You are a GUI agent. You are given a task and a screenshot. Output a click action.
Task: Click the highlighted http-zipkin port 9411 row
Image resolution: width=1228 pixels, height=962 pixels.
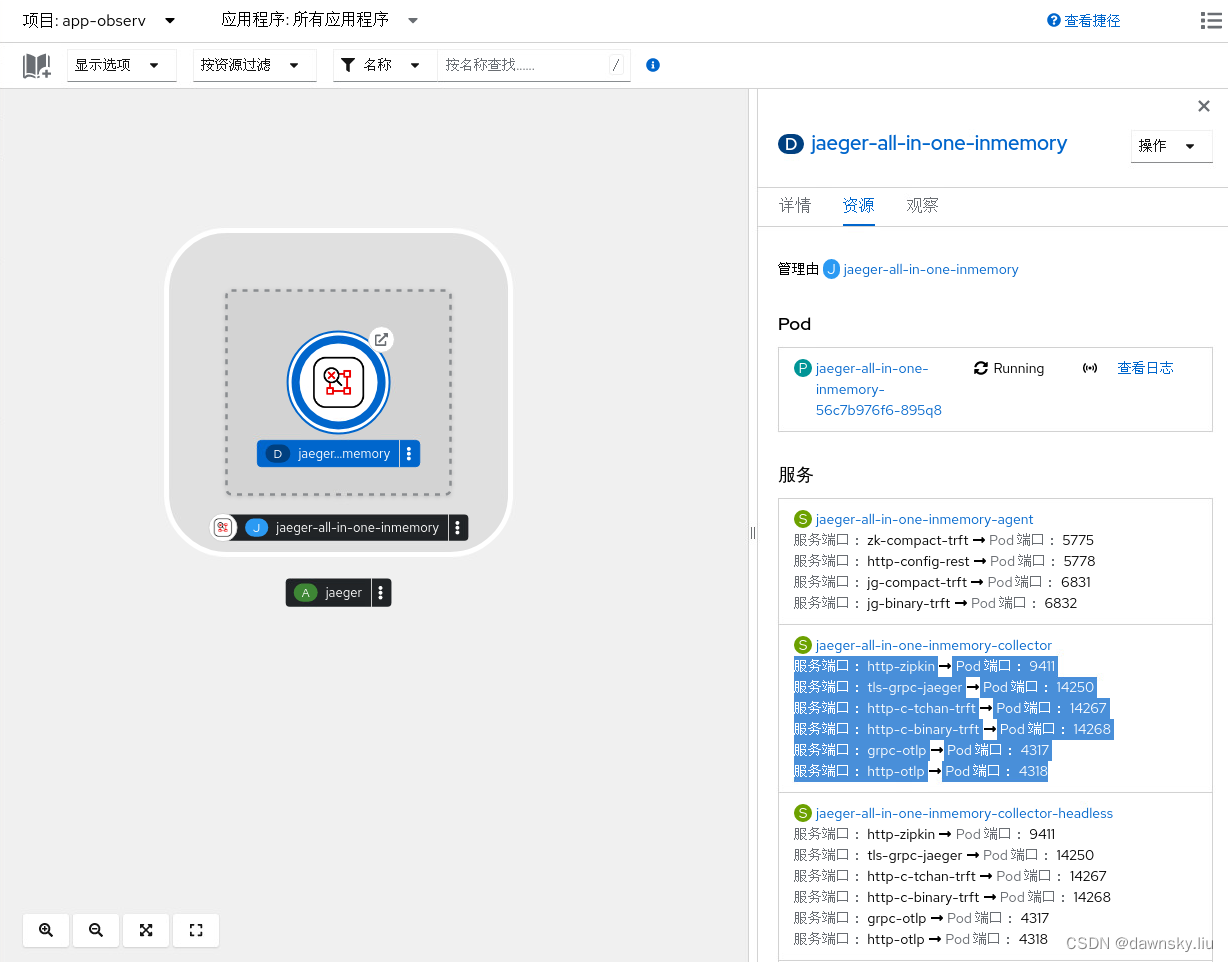click(924, 666)
